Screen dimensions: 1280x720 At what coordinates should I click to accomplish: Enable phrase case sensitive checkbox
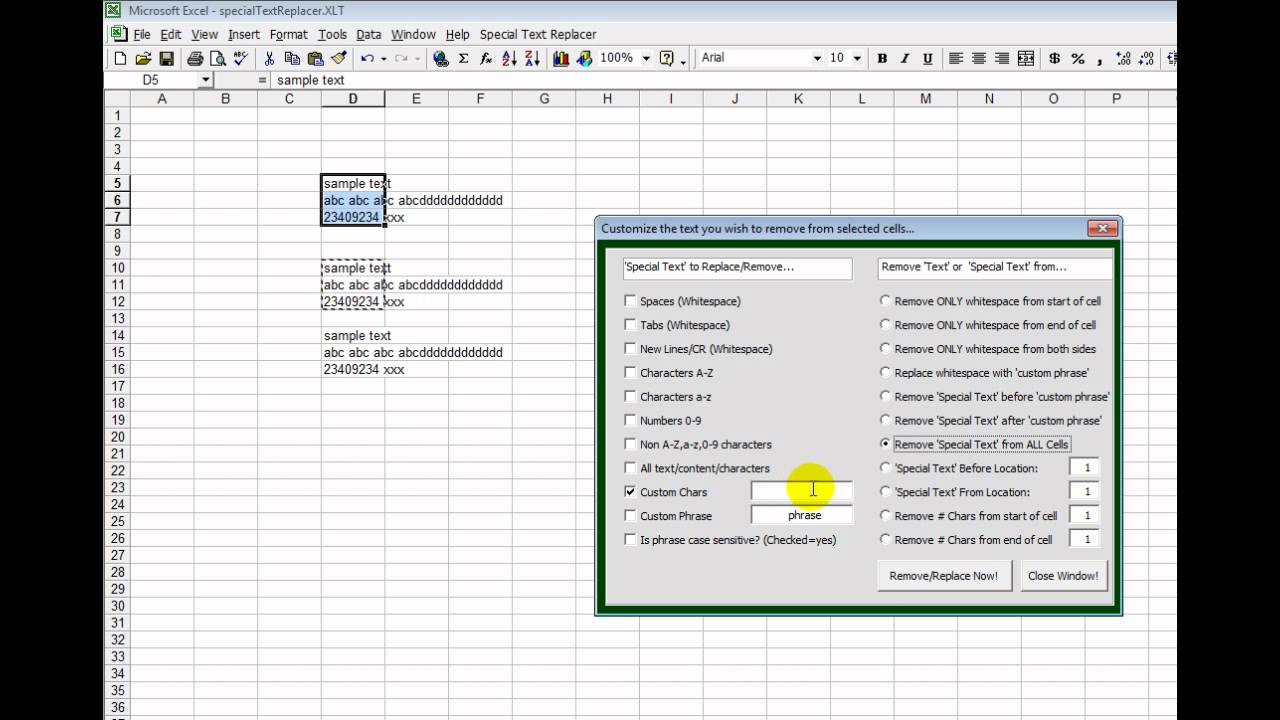(x=630, y=540)
